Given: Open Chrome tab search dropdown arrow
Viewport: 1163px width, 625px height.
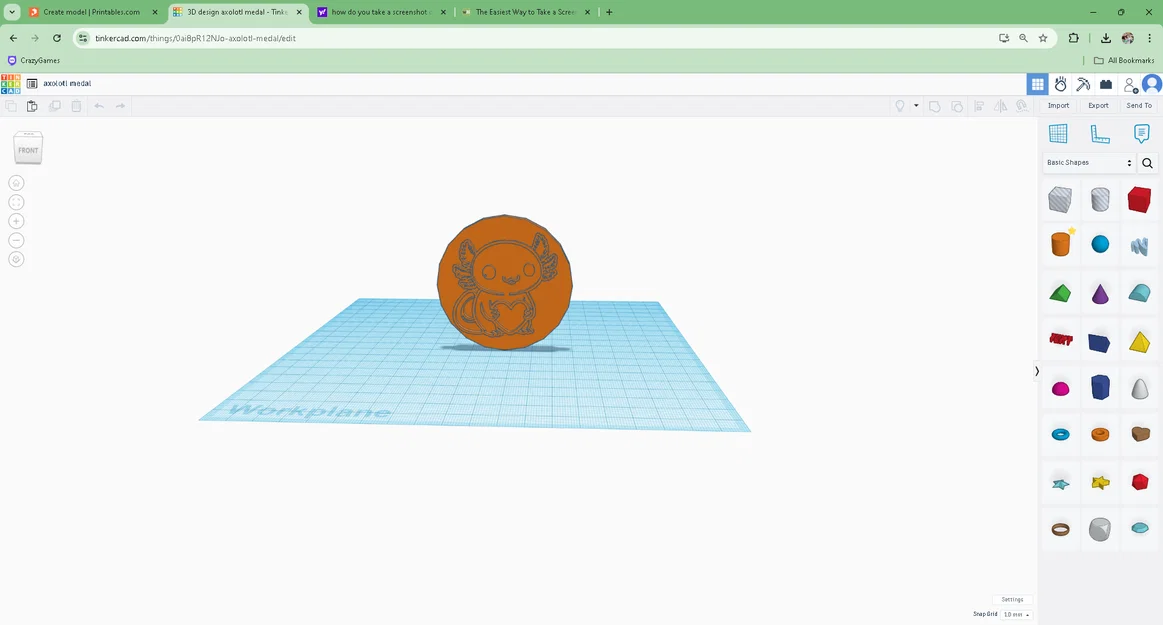Looking at the screenshot, I should pyautogui.click(x=12, y=12).
